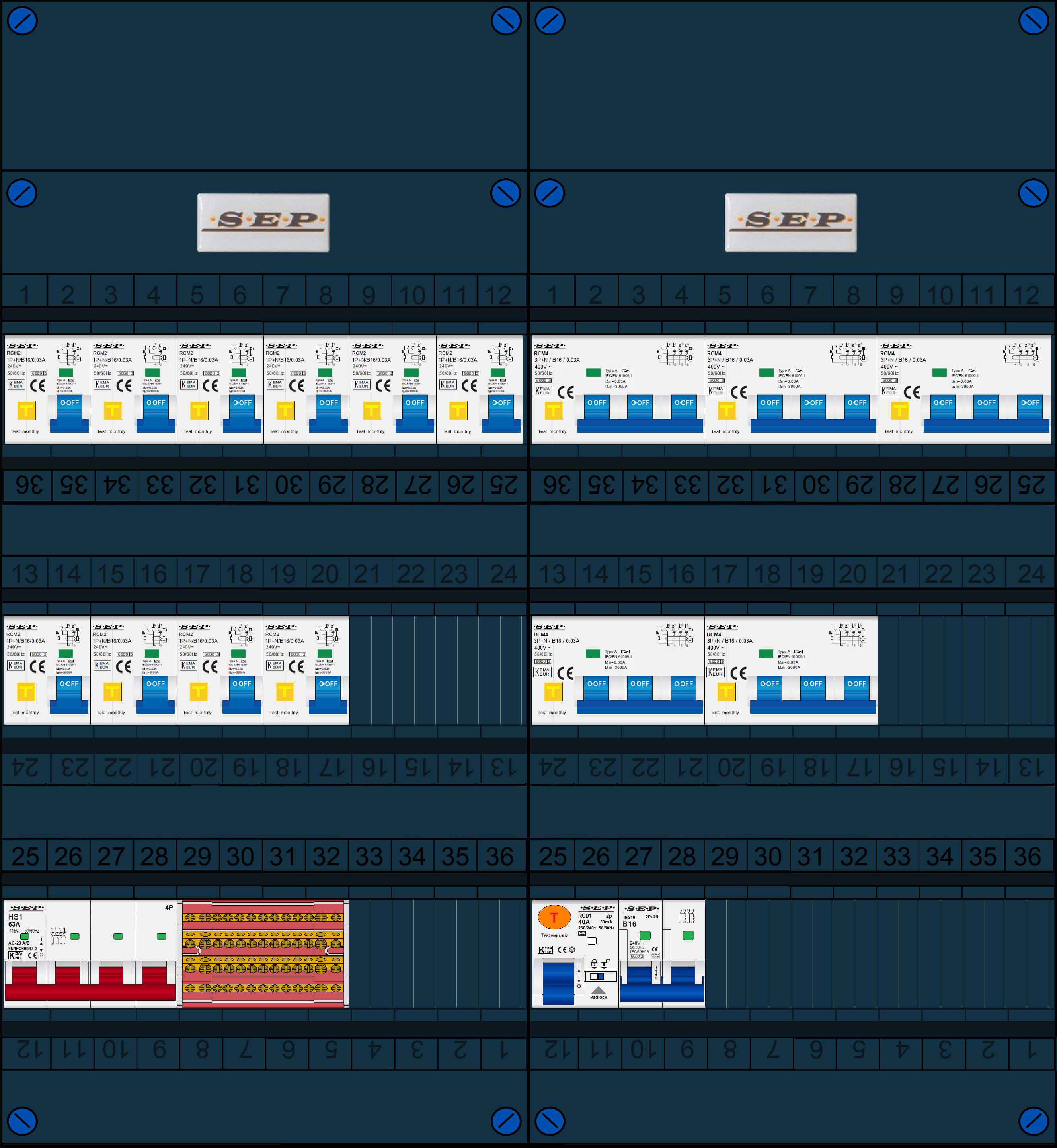This screenshot has height=1148, width=1057.
Task: Click 'RCD1 40A' label in right panel
Action: pyautogui.click(x=584, y=919)
